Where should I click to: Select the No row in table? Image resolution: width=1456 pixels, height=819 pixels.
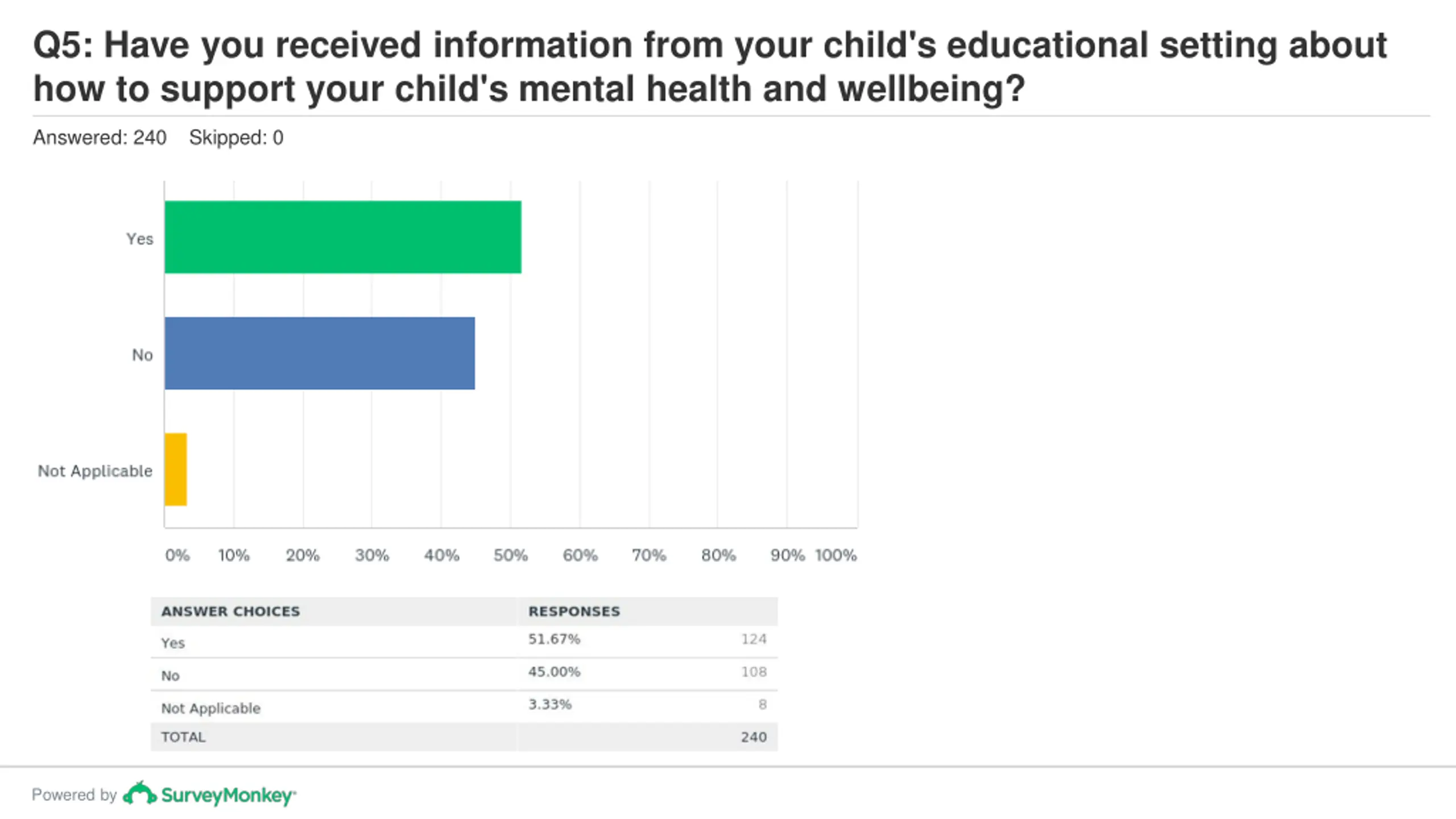click(464, 675)
